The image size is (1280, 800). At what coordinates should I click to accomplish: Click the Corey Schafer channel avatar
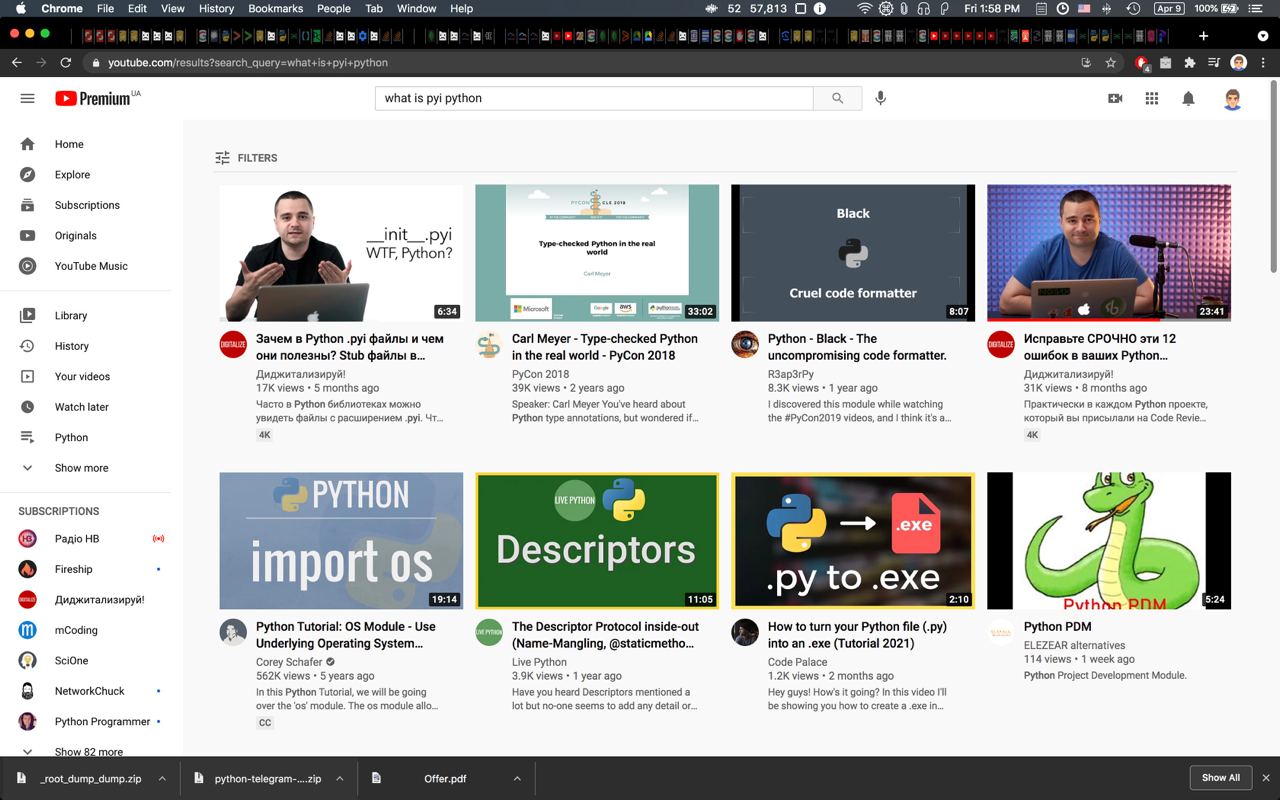click(233, 632)
